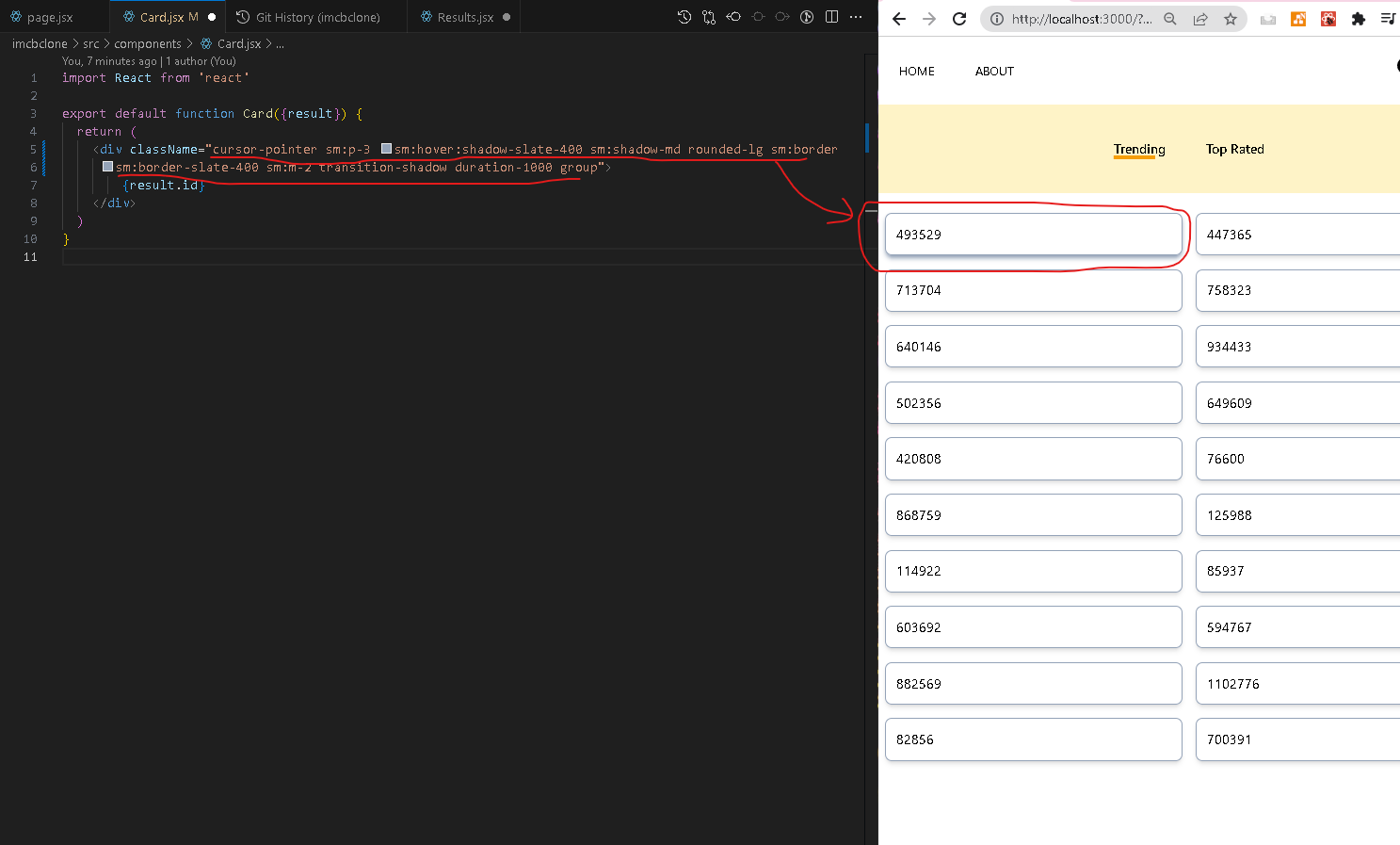Viewport: 1400px width, 845px height.
Task: Select card 758323
Action: pos(1297,290)
